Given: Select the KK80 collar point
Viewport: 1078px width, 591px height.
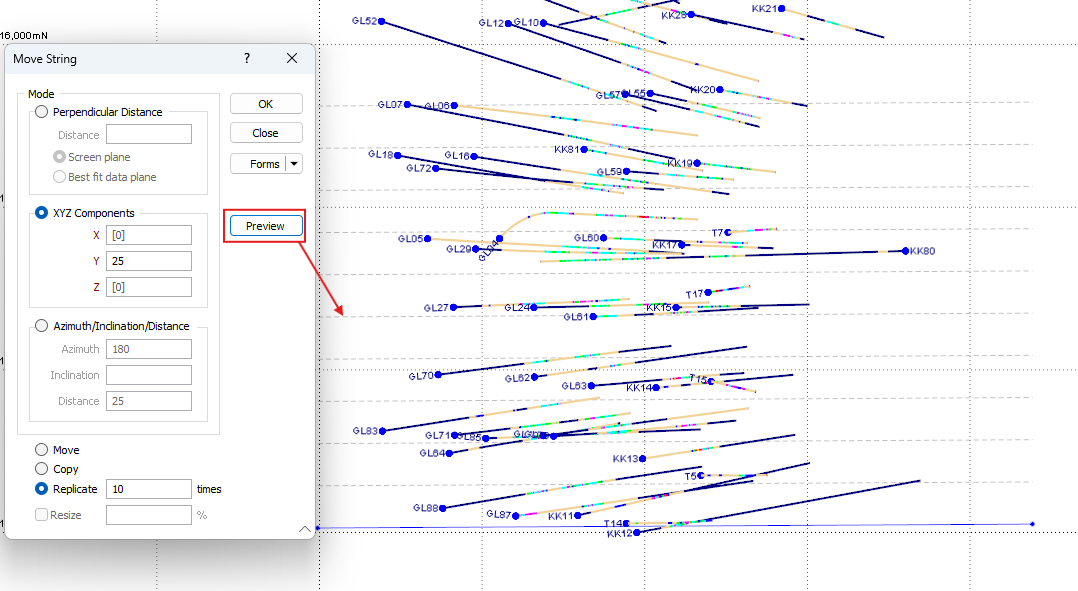Looking at the screenshot, I should coord(905,251).
